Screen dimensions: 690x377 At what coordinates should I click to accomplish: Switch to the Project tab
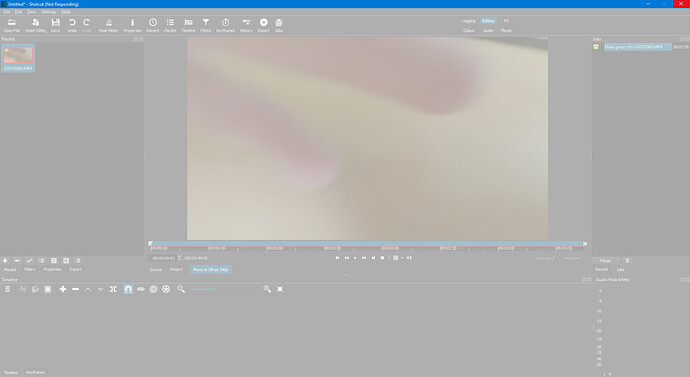point(176,269)
